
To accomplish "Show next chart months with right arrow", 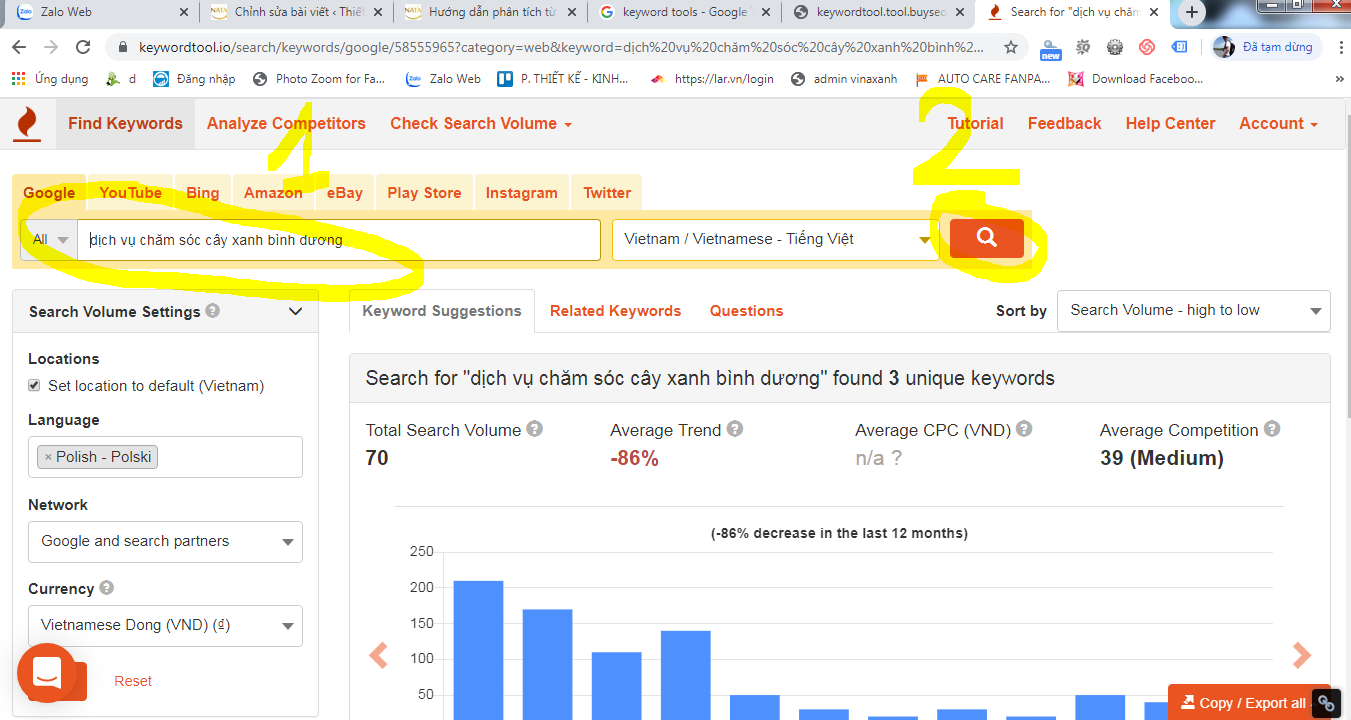I will [x=1301, y=655].
